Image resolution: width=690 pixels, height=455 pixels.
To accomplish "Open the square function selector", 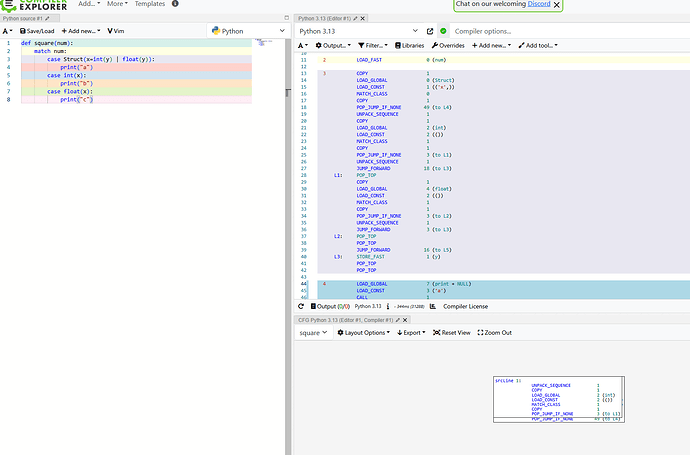I will [313, 333].
